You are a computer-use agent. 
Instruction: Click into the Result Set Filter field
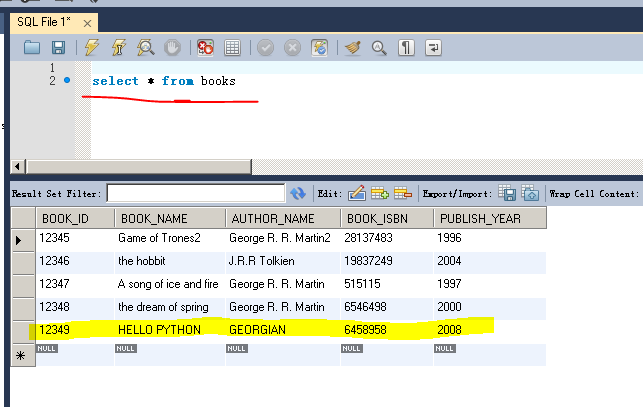196,193
